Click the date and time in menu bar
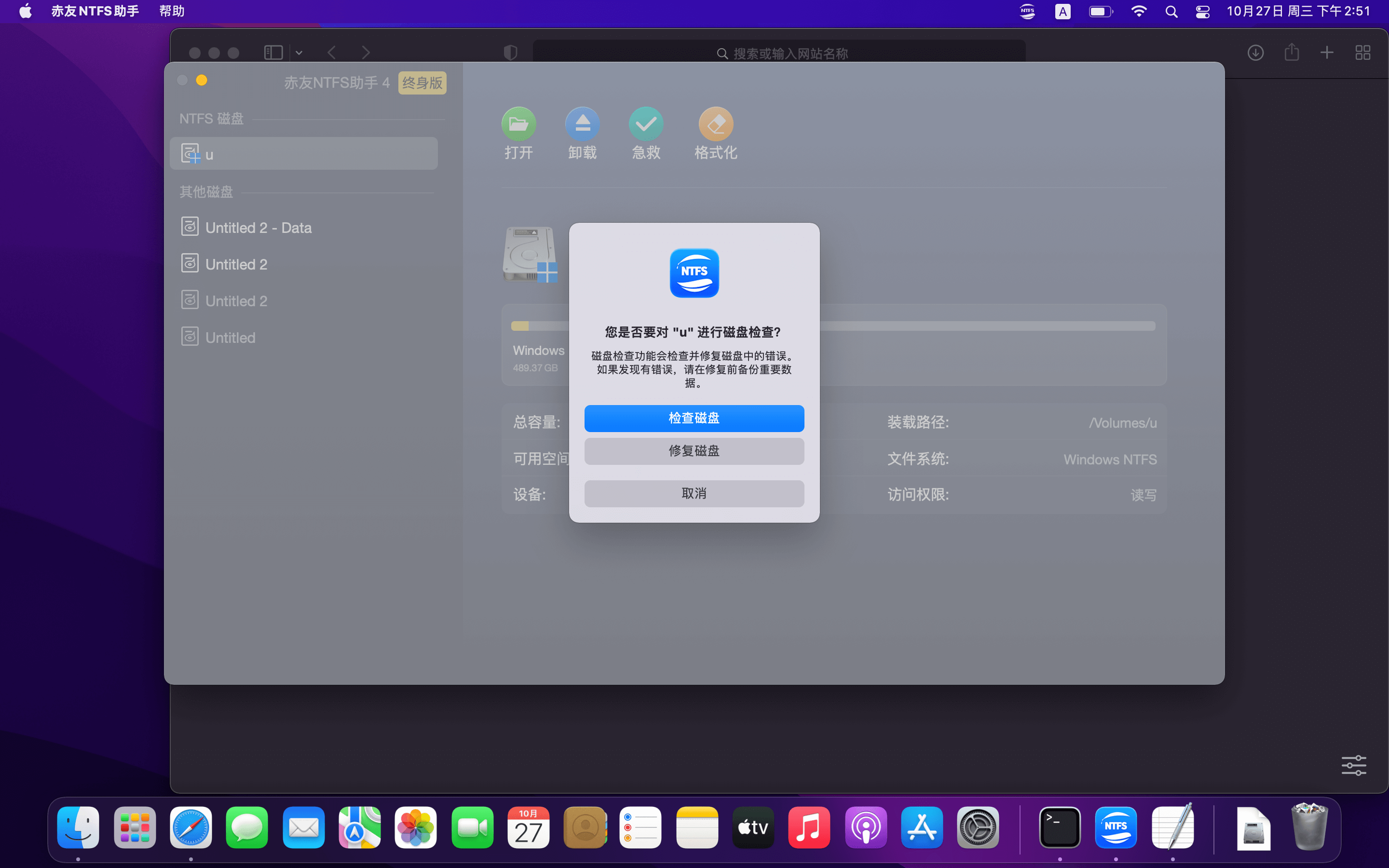This screenshot has width=1389, height=868. click(x=1298, y=12)
